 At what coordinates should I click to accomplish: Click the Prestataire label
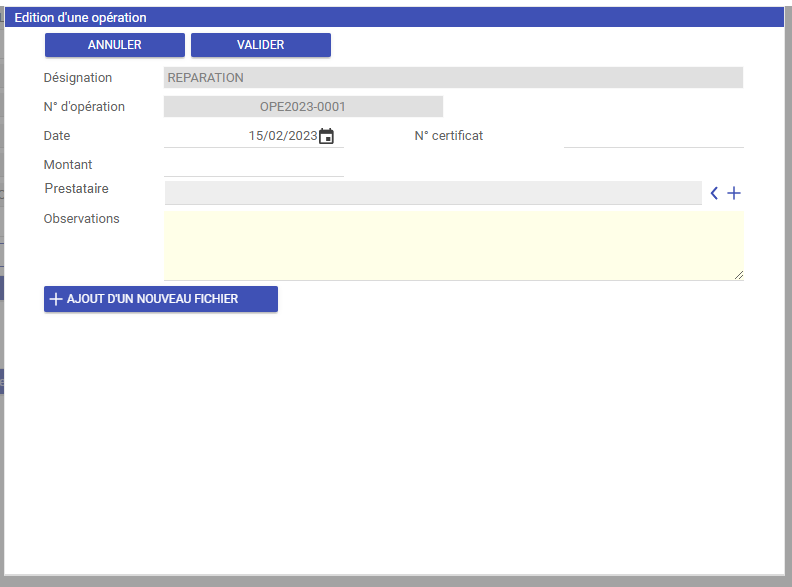coord(76,188)
